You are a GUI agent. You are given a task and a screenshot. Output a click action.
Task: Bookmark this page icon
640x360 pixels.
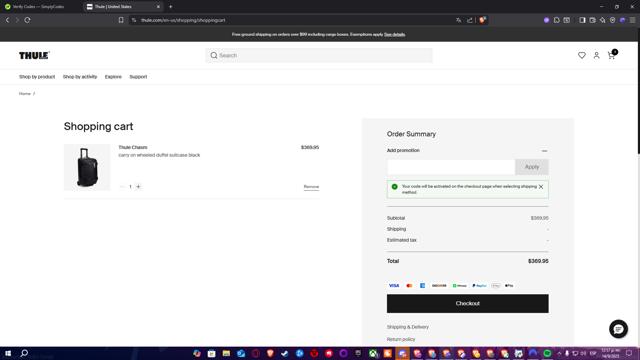121,20
